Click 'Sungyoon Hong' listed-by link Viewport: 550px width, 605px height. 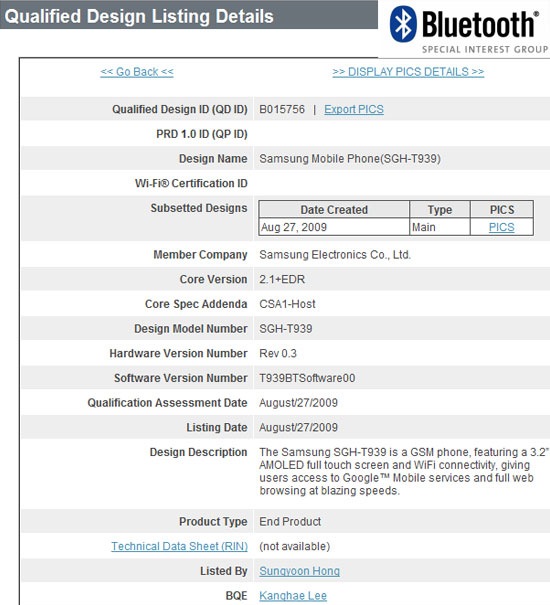[x=300, y=571]
